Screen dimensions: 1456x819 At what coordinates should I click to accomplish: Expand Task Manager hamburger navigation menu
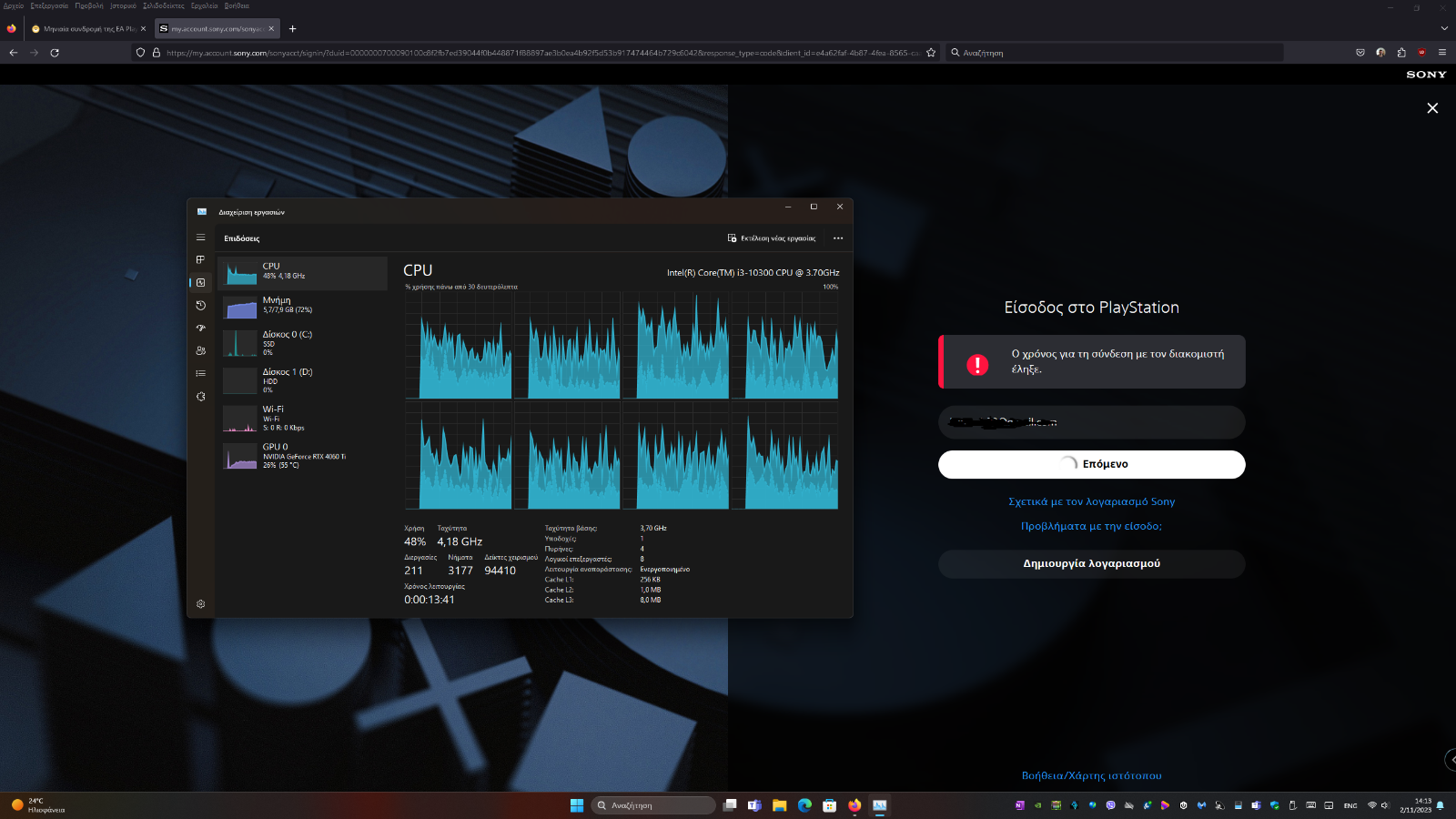pos(201,238)
